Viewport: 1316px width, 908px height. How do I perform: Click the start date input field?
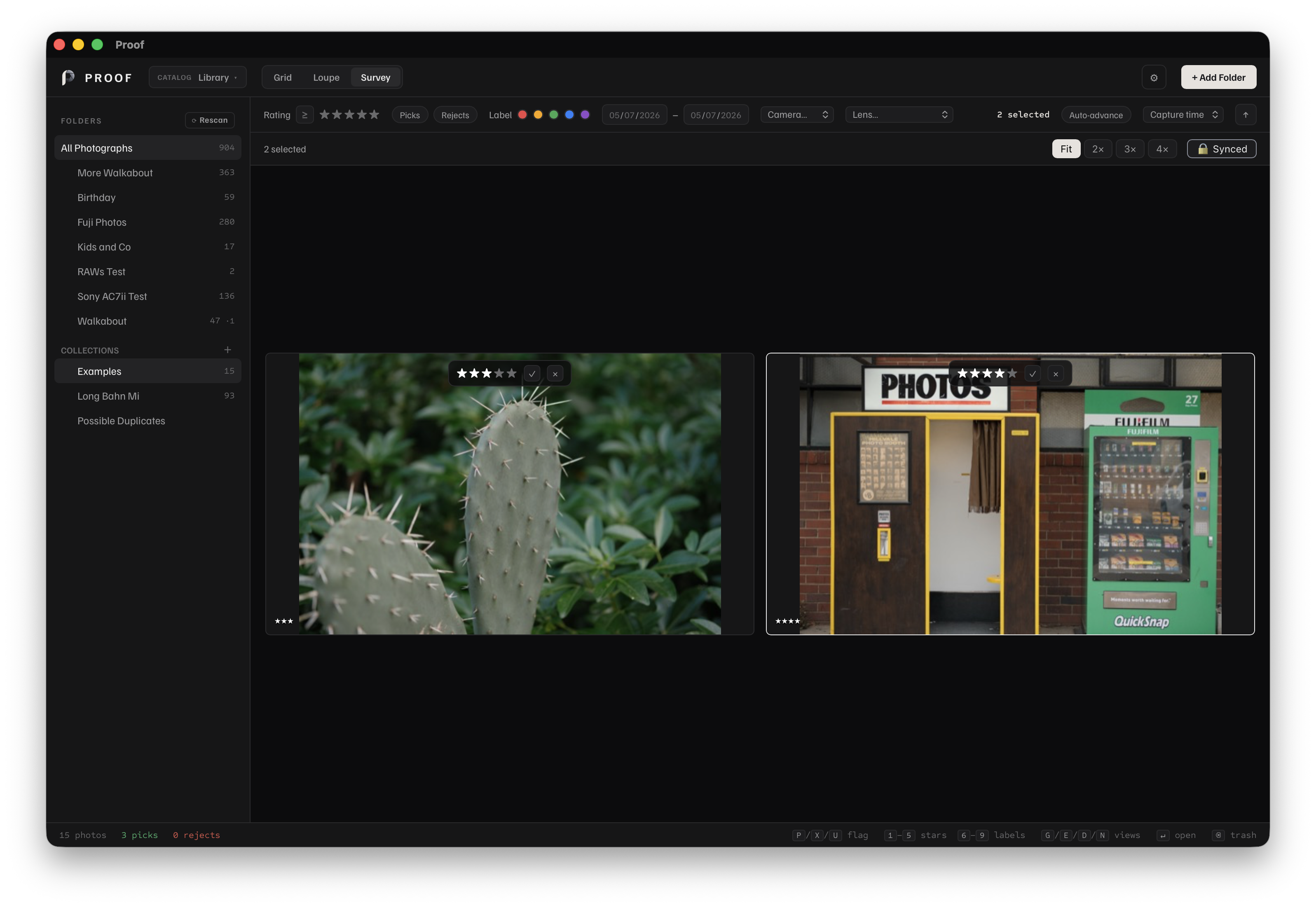click(x=635, y=115)
